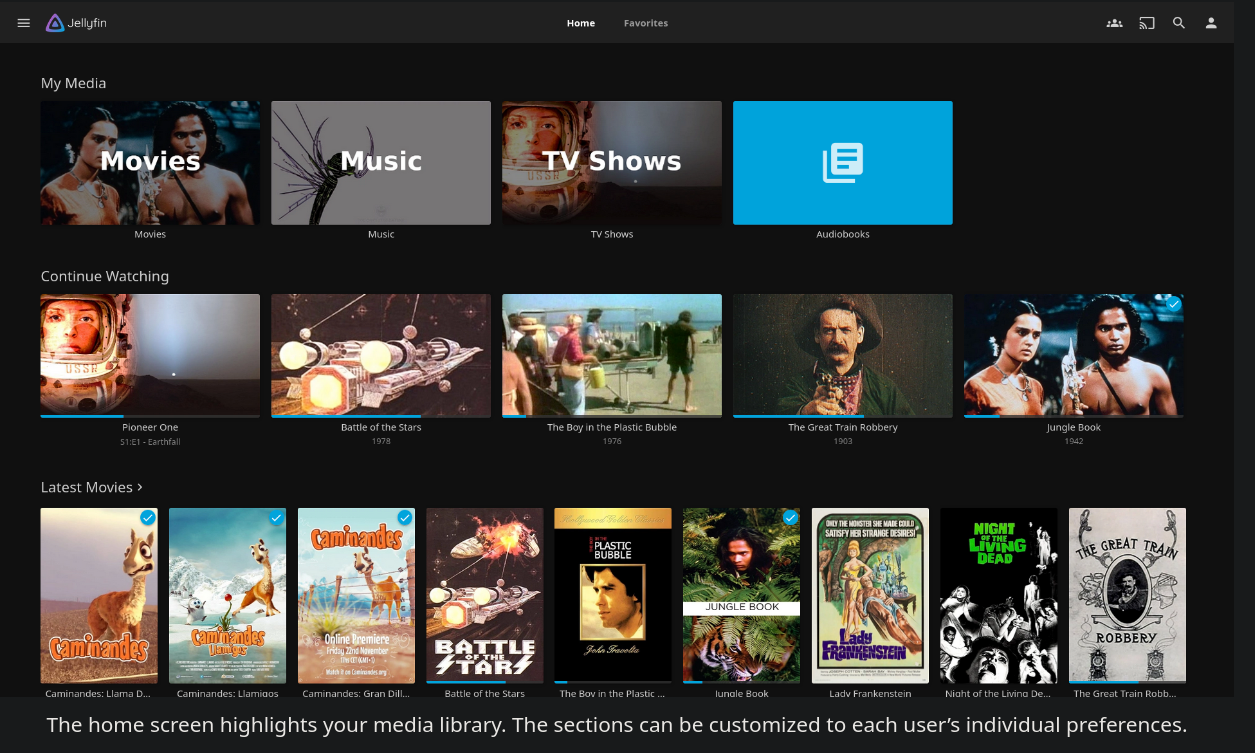The width and height of the screenshot is (1255, 753).
Task: Click 'The Great Train Robbery' title in Continue Watching
Action: (843, 427)
